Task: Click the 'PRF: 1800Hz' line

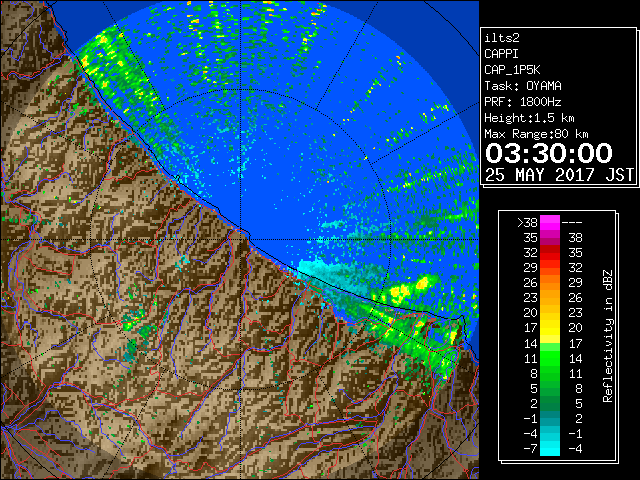Action: click(x=523, y=102)
